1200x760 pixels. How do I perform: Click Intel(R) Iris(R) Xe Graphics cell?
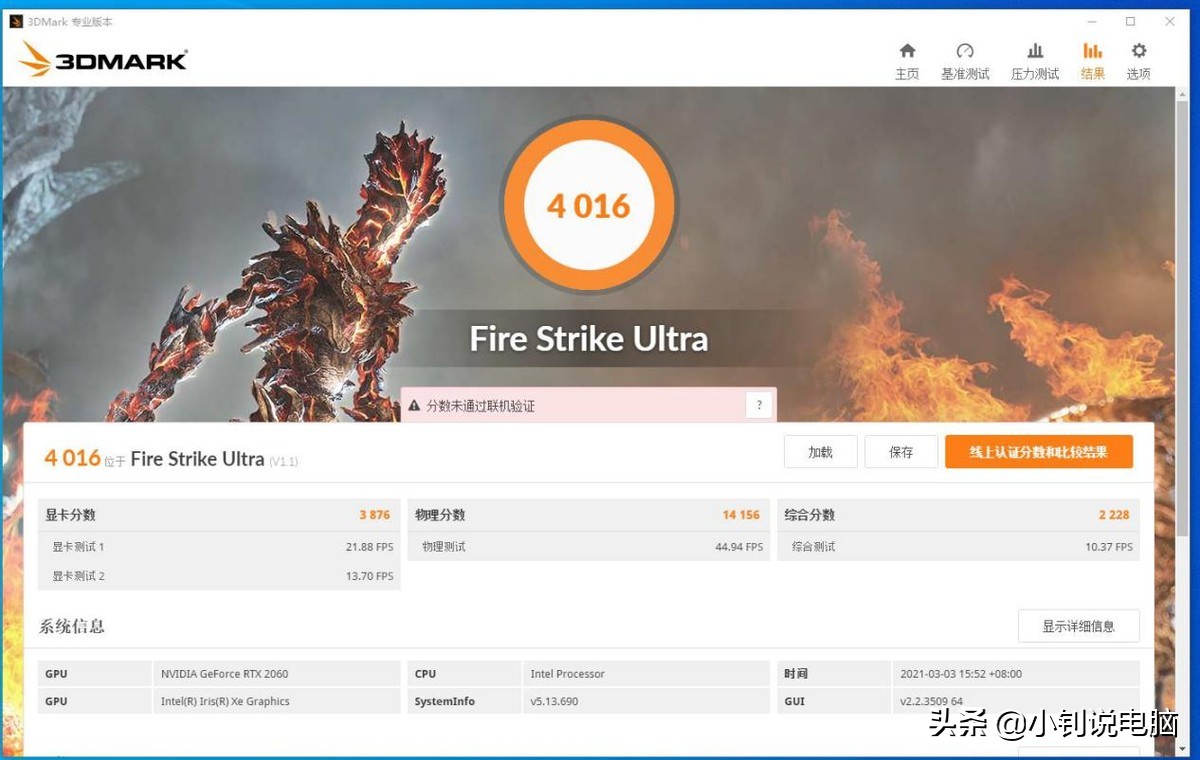coord(276,701)
